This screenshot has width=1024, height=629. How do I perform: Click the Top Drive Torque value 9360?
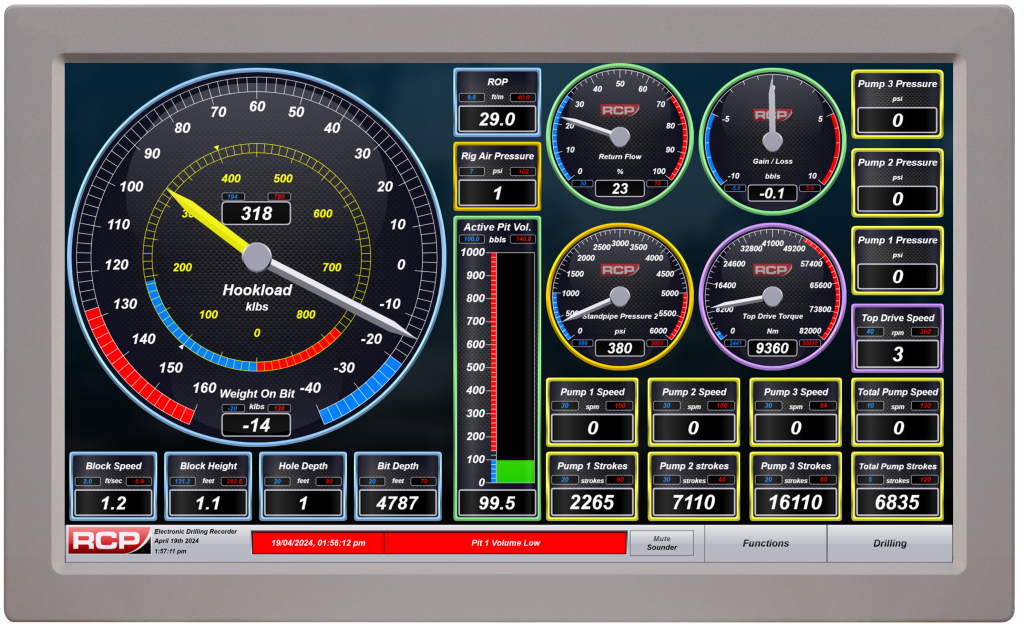click(x=772, y=348)
